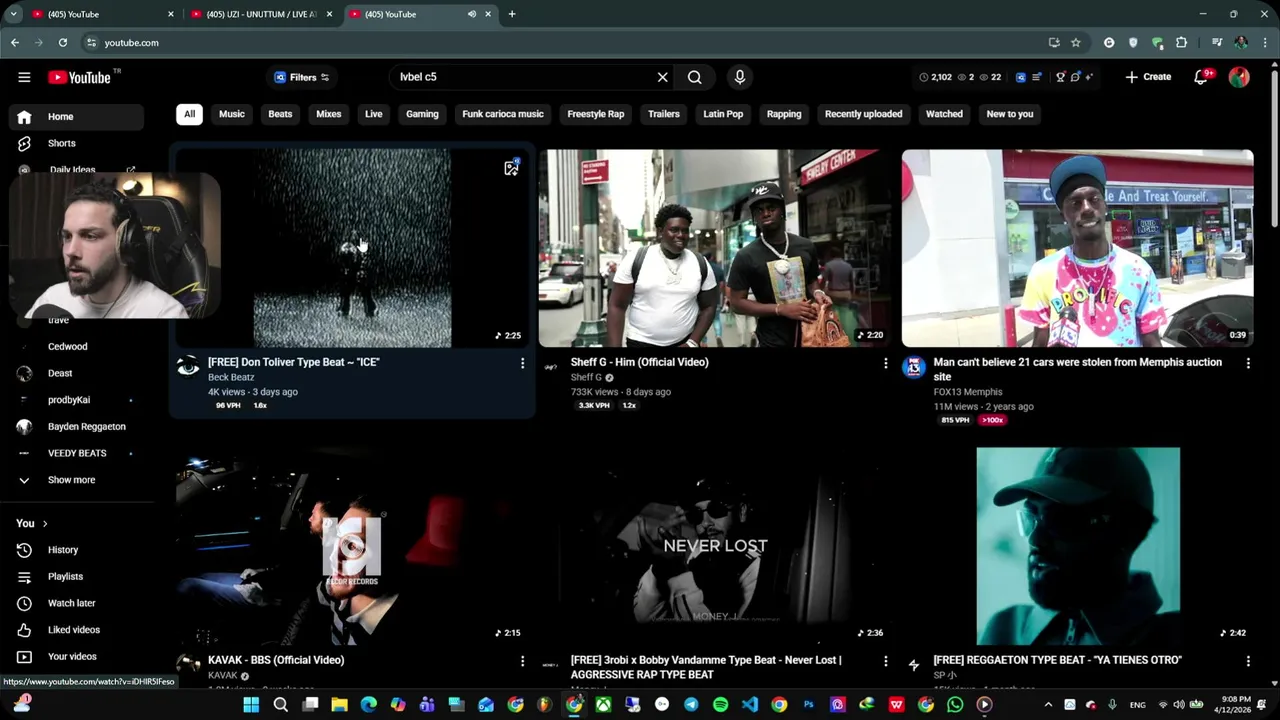Viewport: 1280px width, 720px height.
Task: Click the list extension icon beside blue icon
Action: (1037, 77)
